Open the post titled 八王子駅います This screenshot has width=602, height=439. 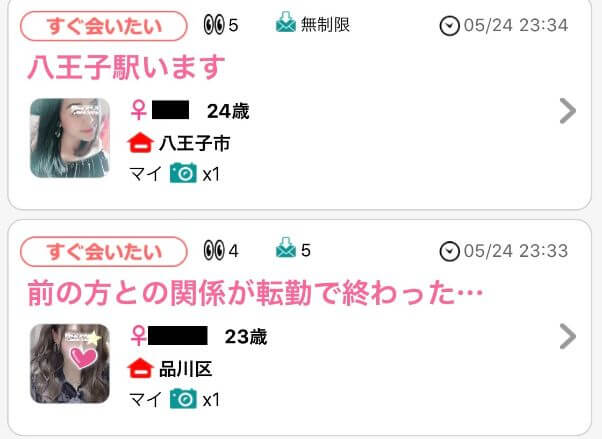[x=126, y=67]
